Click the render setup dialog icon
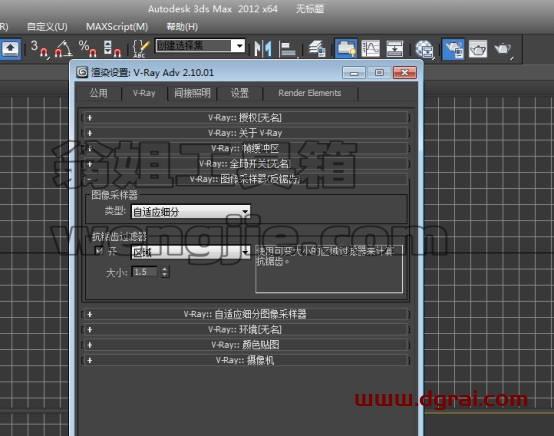 82,72
